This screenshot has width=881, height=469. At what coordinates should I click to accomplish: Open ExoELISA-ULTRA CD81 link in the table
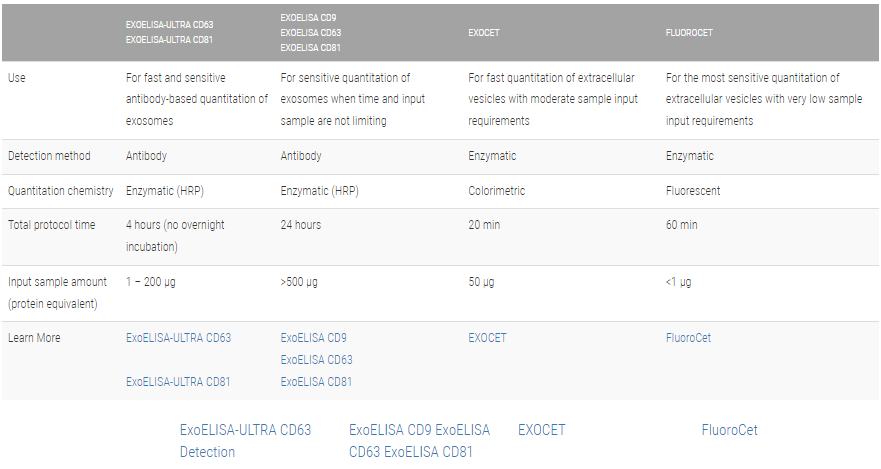[178, 381]
